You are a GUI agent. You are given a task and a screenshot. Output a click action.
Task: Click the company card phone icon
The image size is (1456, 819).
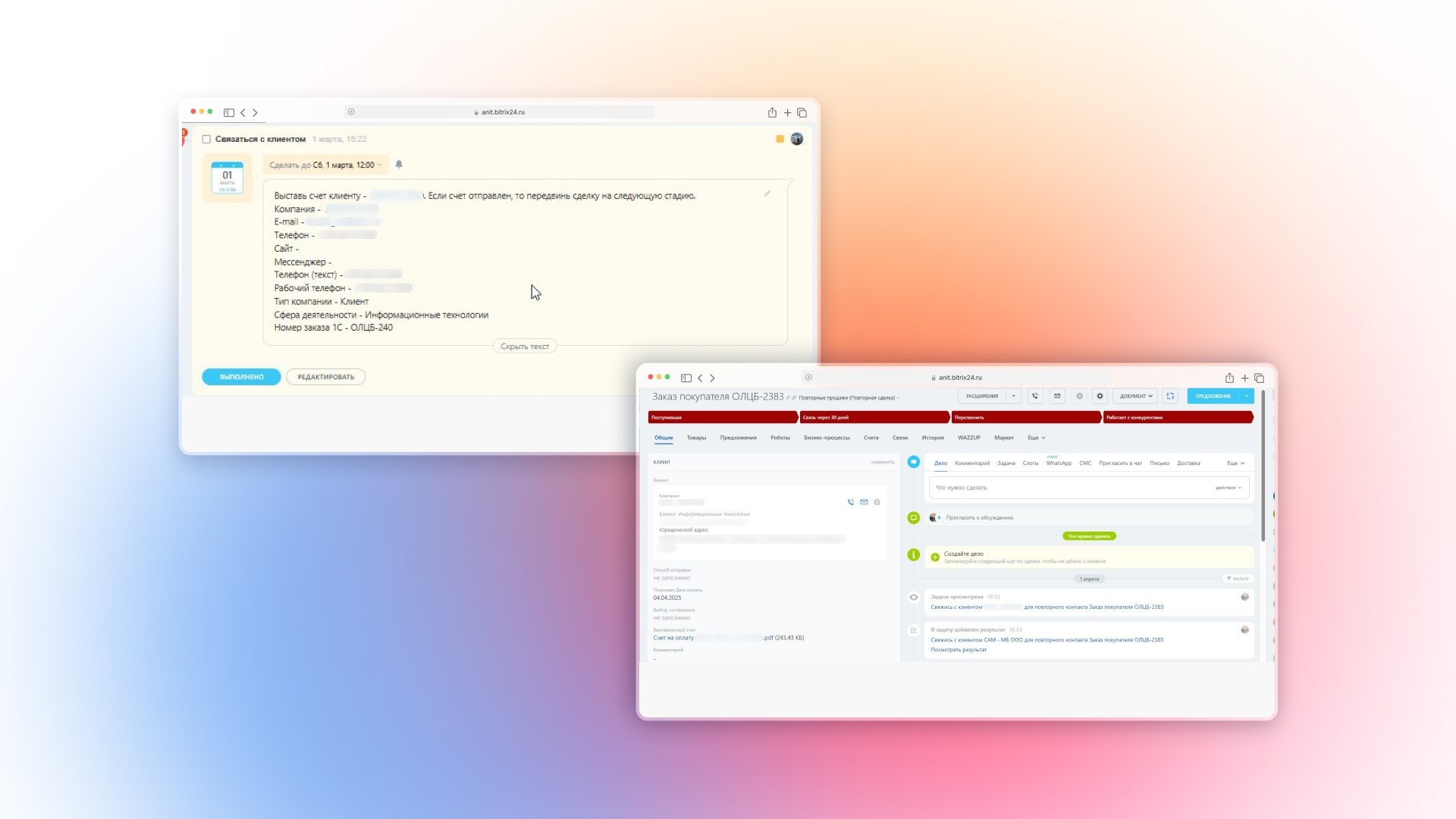point(851,502)
